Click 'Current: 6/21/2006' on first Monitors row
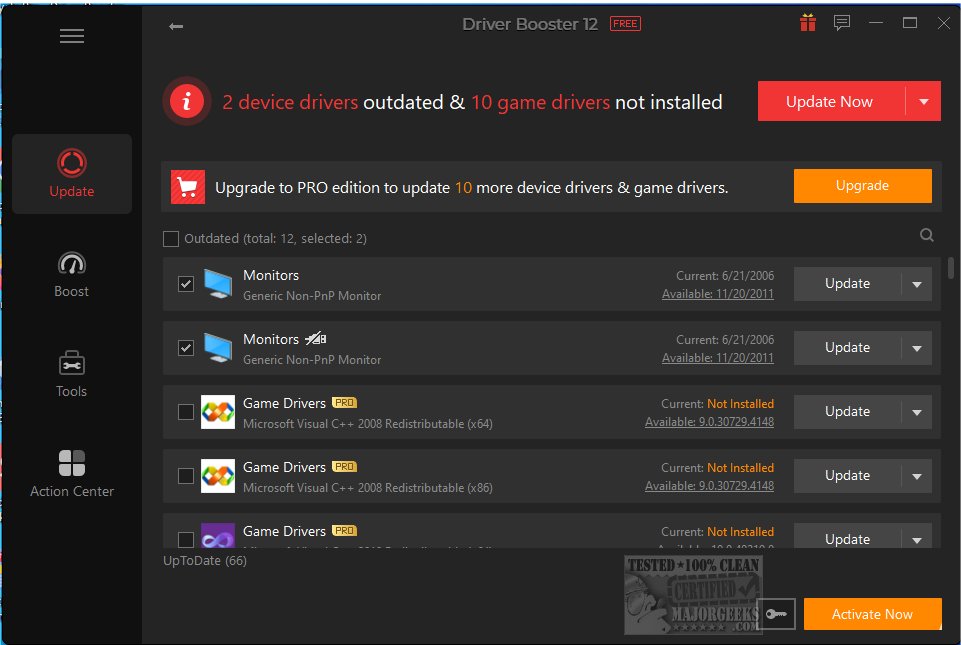Viewport: 961px width, 645px height. [x=725, y=276]
